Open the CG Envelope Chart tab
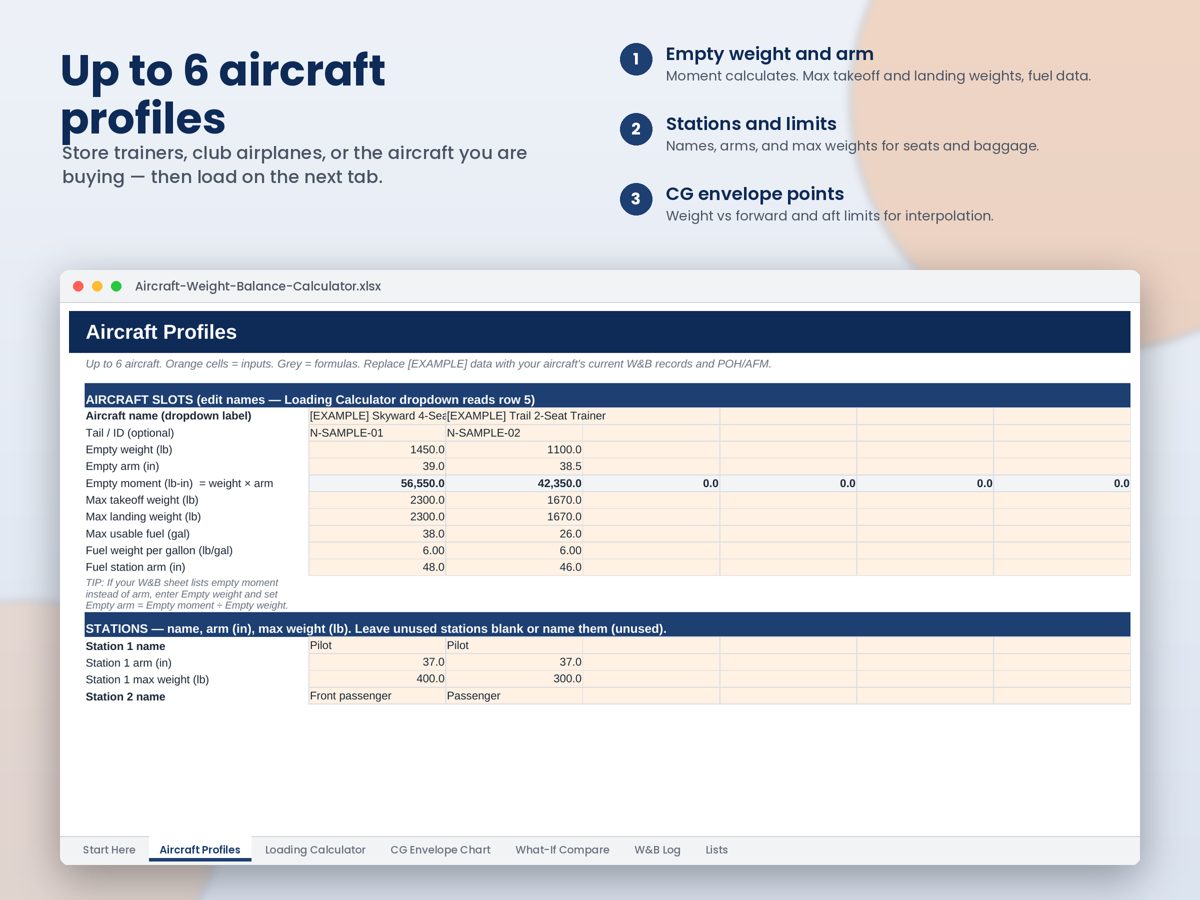 click(440, 850)
